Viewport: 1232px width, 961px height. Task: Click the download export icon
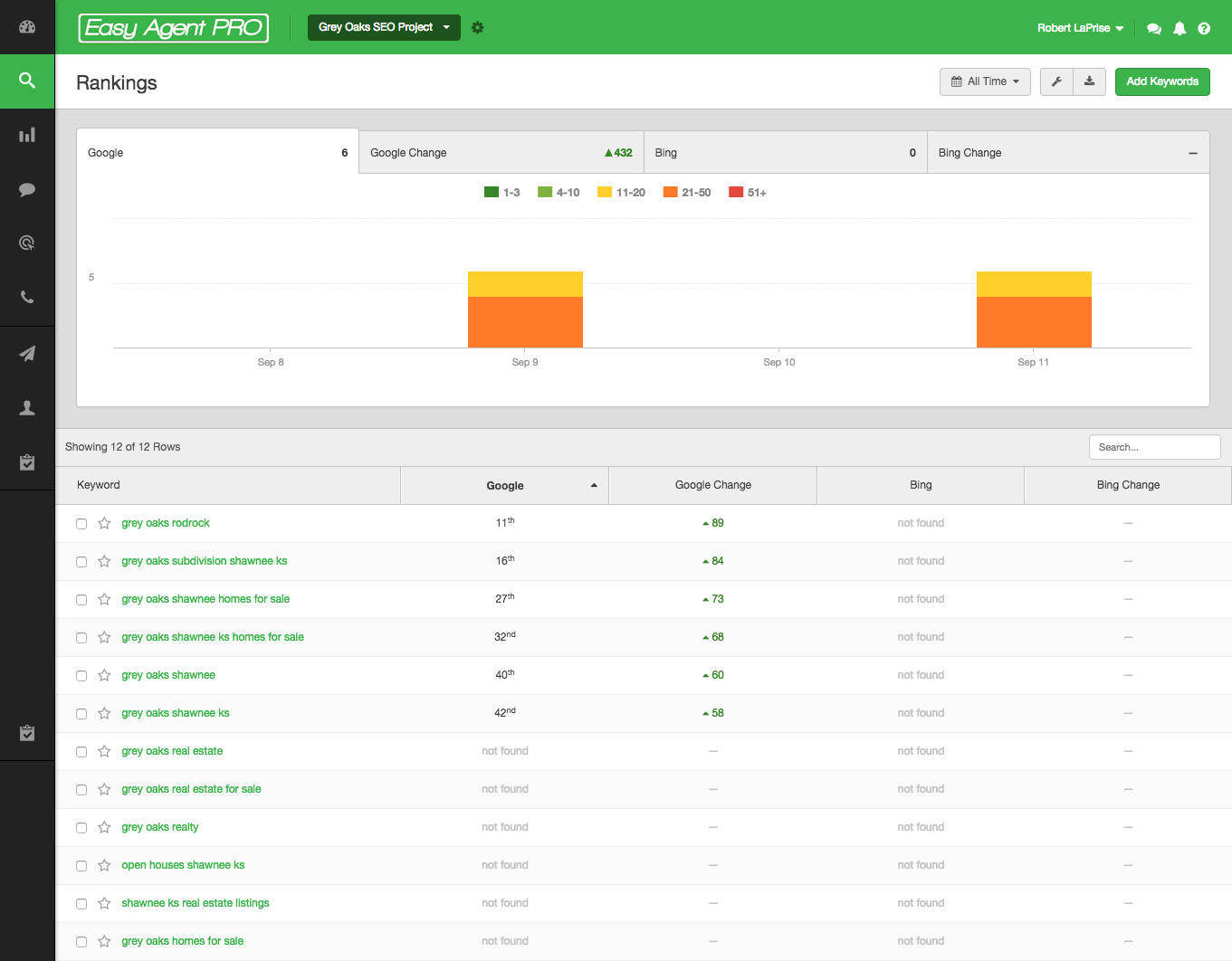point(1090,81)
